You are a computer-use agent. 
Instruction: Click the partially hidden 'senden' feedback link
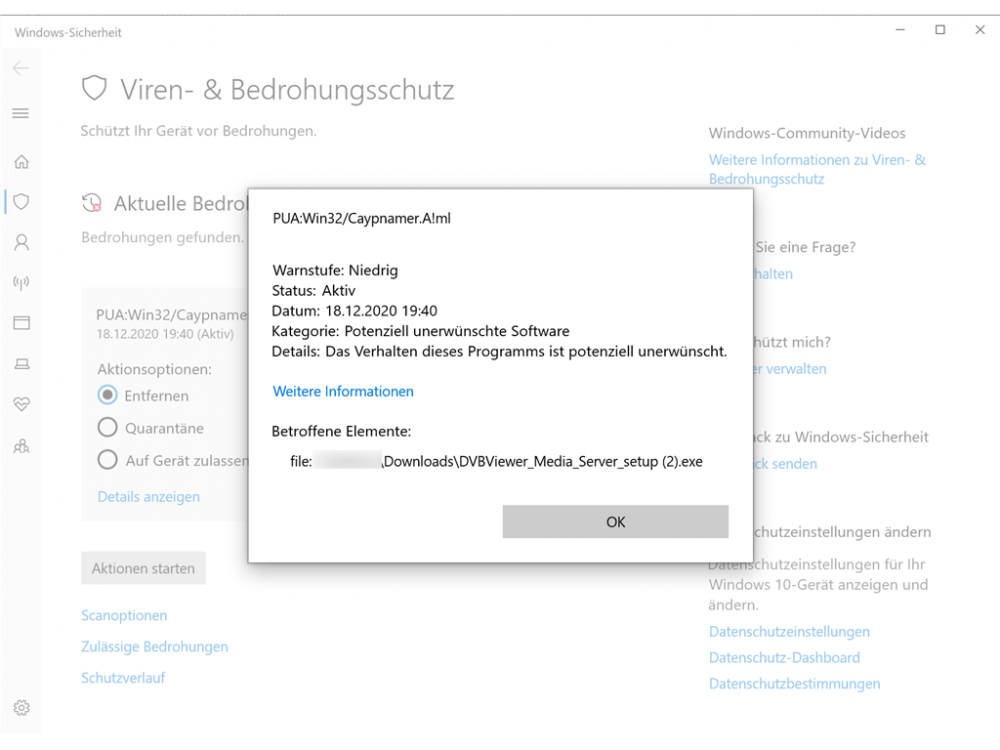786,464
